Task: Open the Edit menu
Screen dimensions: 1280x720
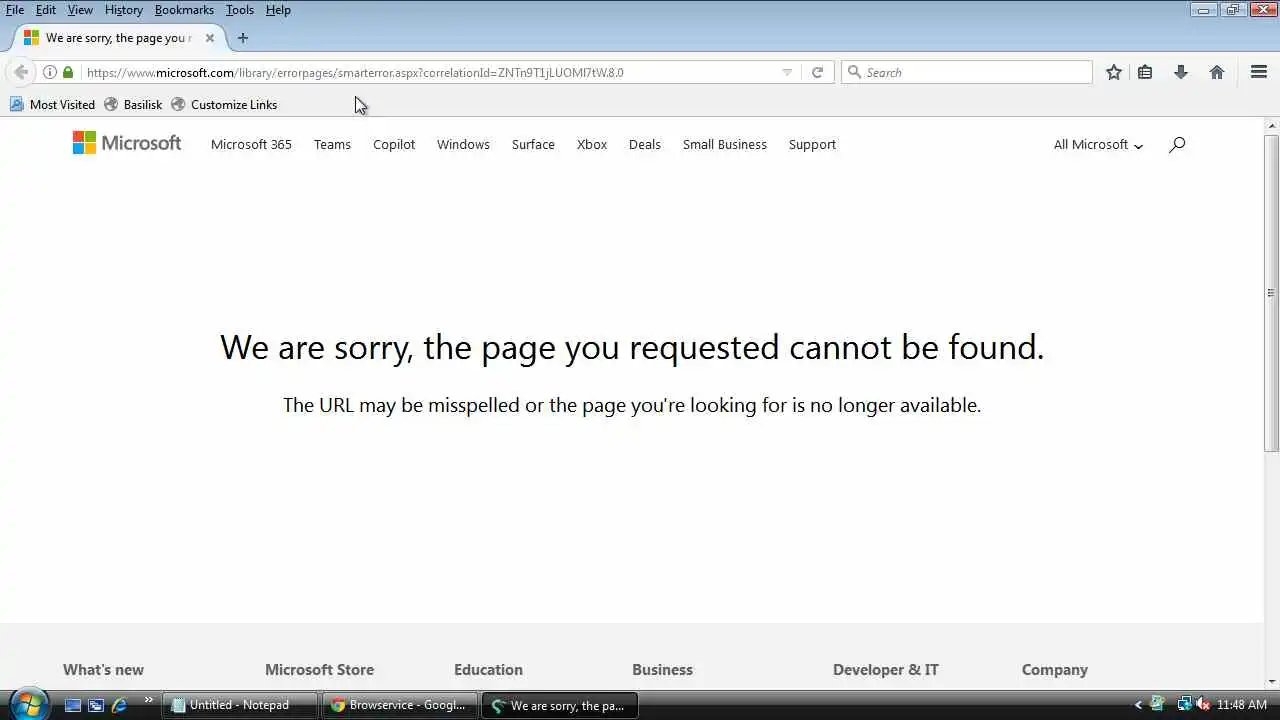Action: point(46,10)
